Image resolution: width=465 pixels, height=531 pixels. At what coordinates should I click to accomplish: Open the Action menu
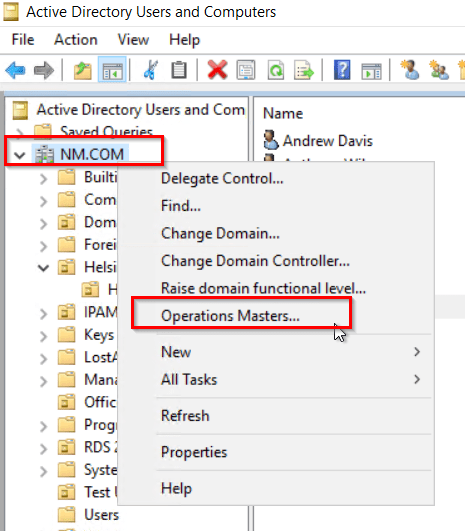pyautogui.click(x=76, y=40)
